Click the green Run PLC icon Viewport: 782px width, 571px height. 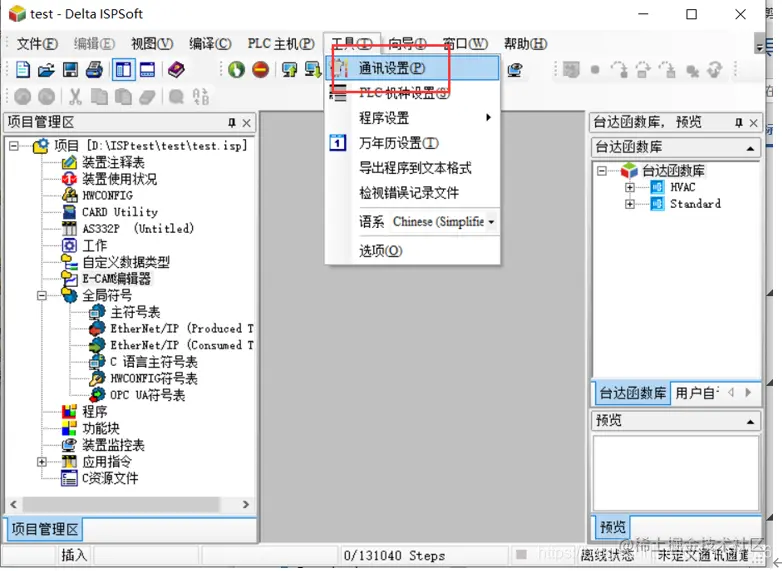pos(236,70)
